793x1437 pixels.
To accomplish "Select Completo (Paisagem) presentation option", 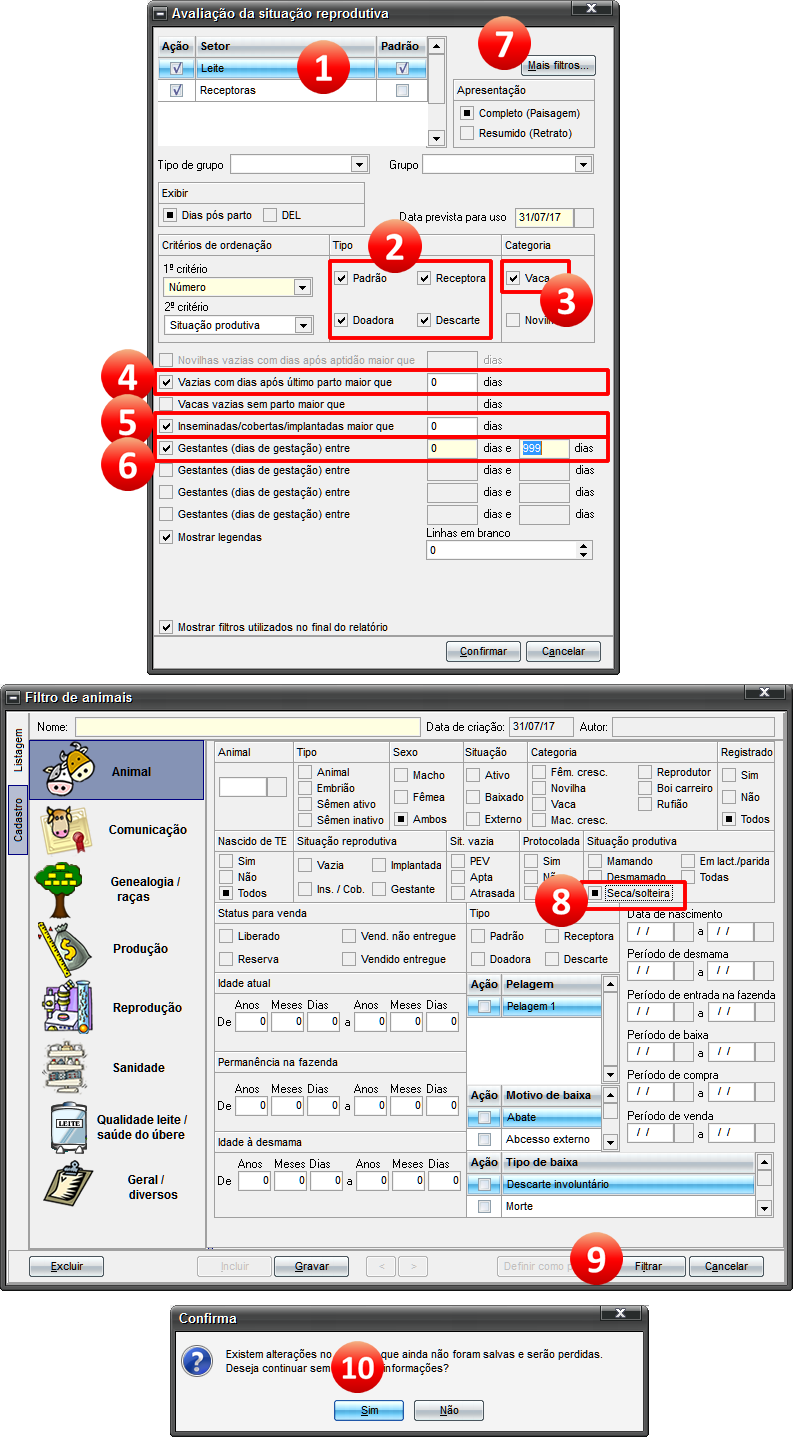I will pos(467,113).
